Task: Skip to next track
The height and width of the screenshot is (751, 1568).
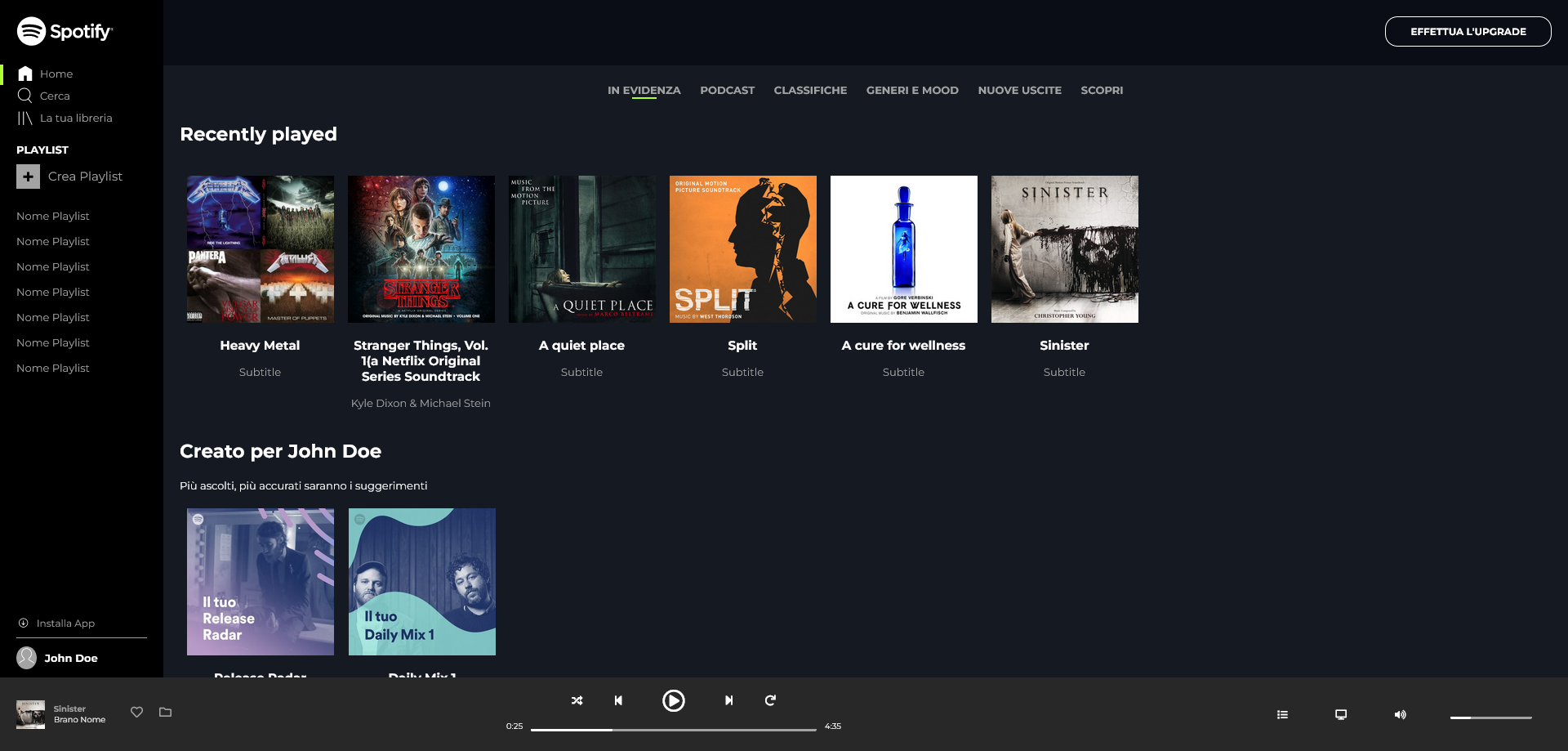Action: 728,700
